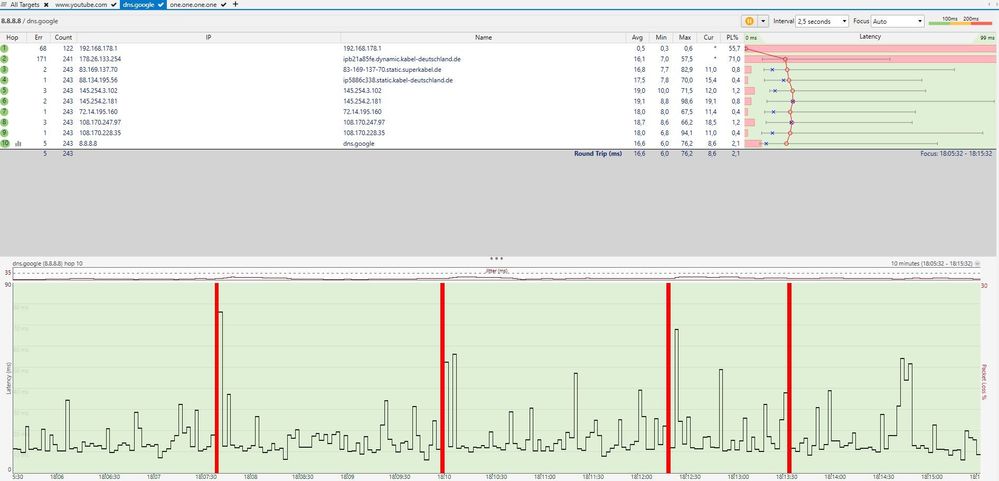Sort by the Hop column header
Screen dimensions: 999x481
coord(12,38)
